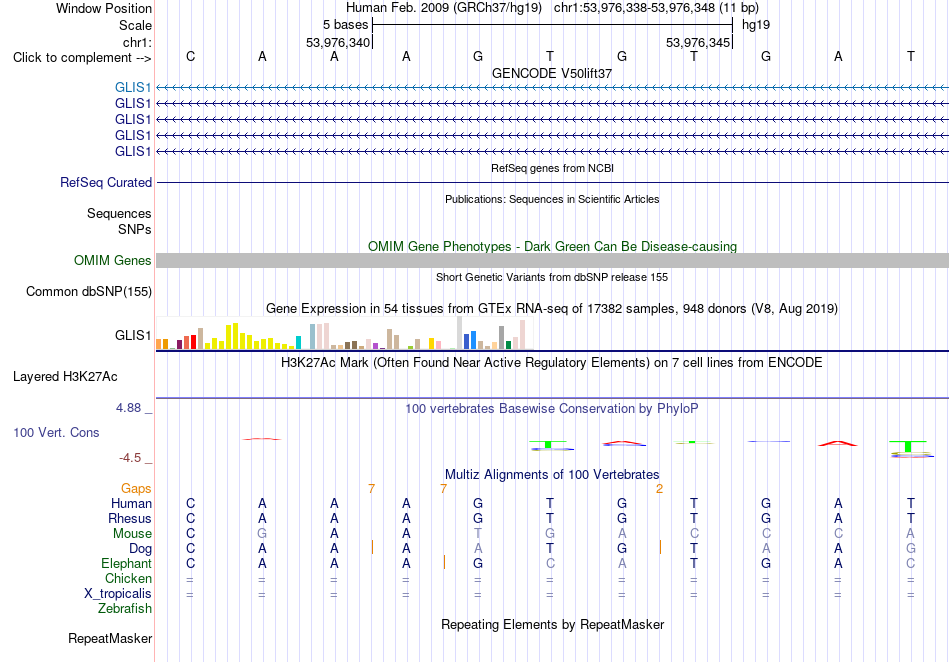Click the Sequences track label
The image size is (950, 662).
(119, 214)
